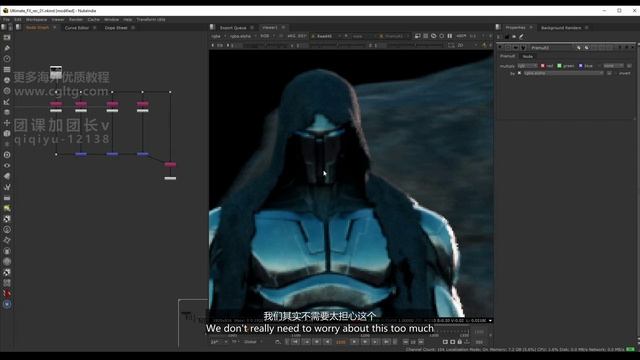Screen dimensions: 640x360
Task: Open the Render menu
Action: coord(76,20)
